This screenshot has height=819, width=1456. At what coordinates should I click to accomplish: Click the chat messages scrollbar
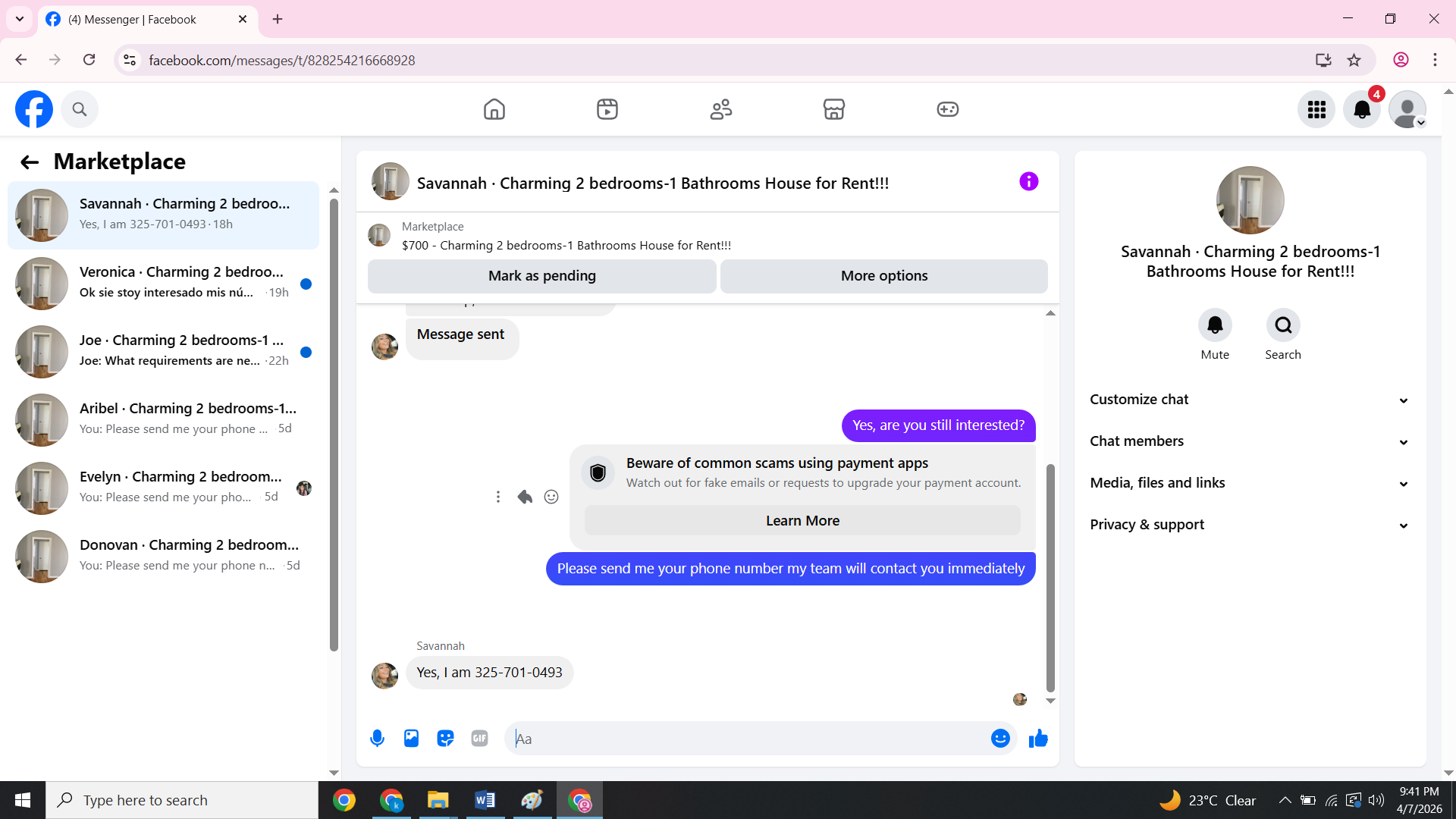point(1050,576)
